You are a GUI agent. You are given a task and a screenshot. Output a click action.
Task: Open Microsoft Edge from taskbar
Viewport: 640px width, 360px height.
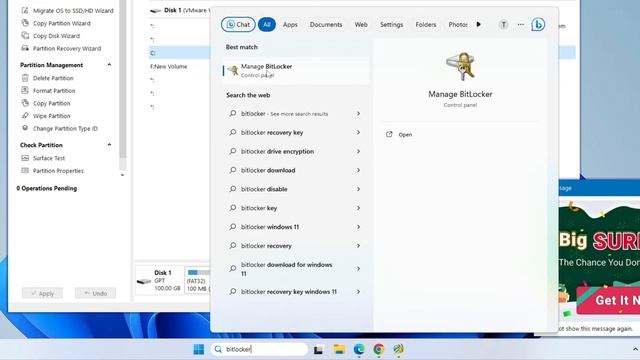[359, 349]
